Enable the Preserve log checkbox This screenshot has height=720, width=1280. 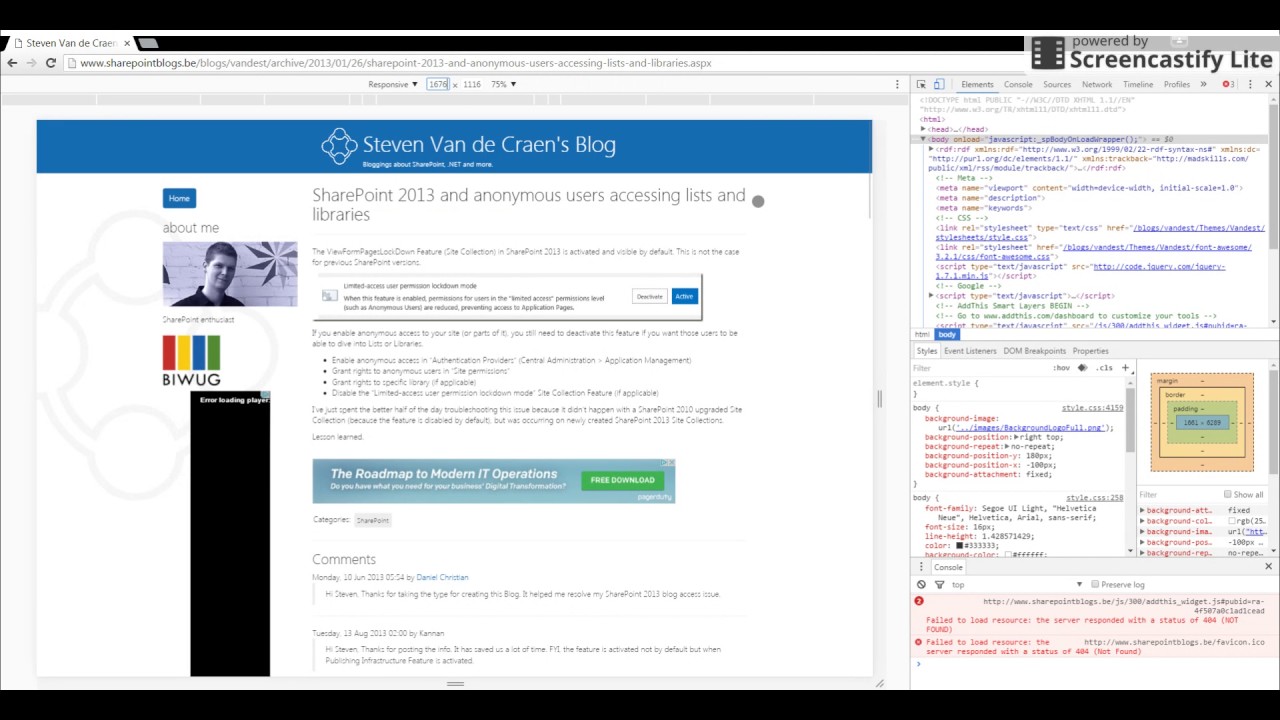tap(1095, 584)
